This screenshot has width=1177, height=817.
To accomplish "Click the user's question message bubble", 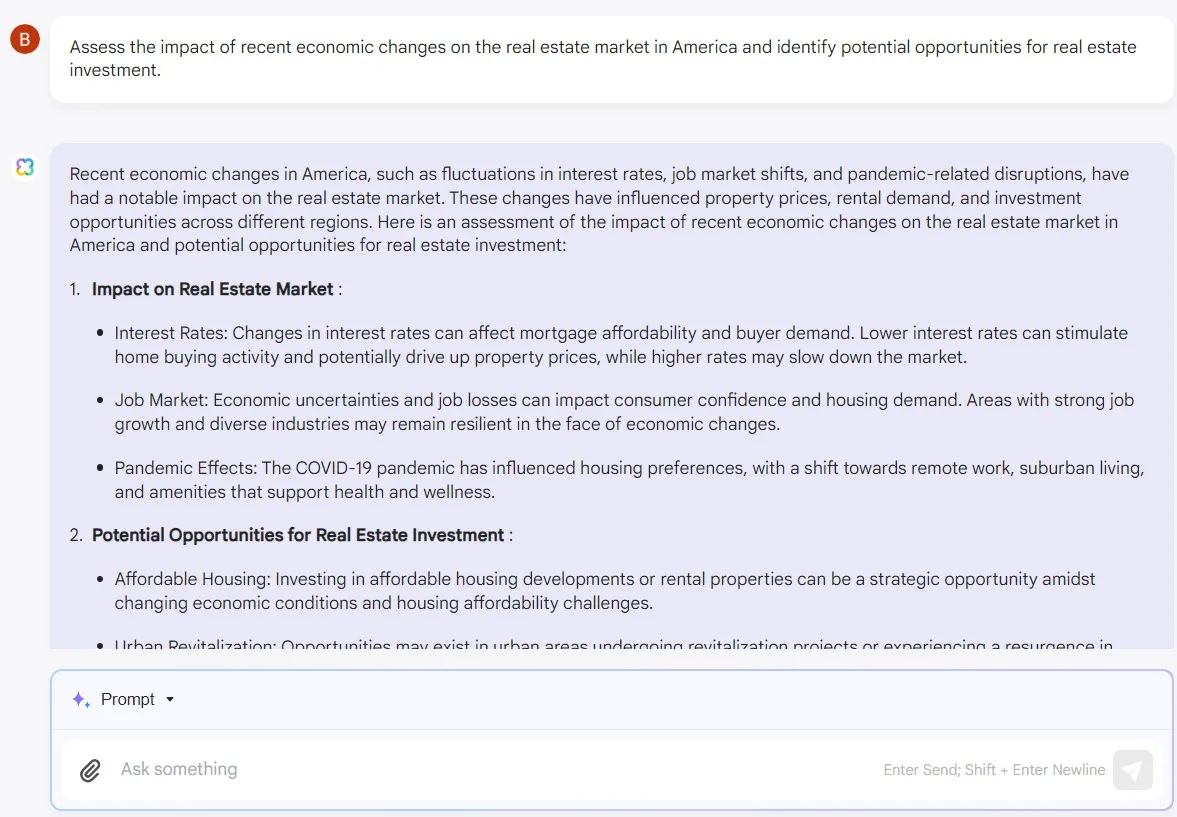I will (610, 59).
